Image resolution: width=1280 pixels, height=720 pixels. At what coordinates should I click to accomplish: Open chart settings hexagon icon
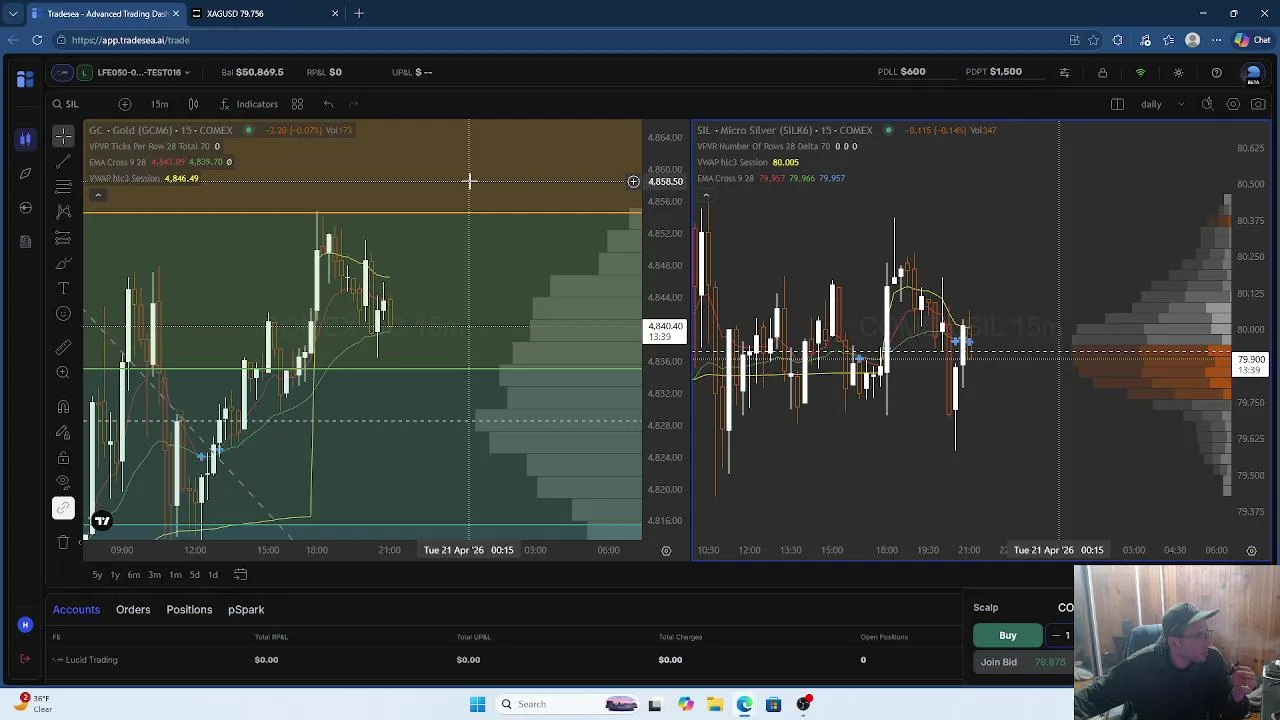(x=1233, y=104)
